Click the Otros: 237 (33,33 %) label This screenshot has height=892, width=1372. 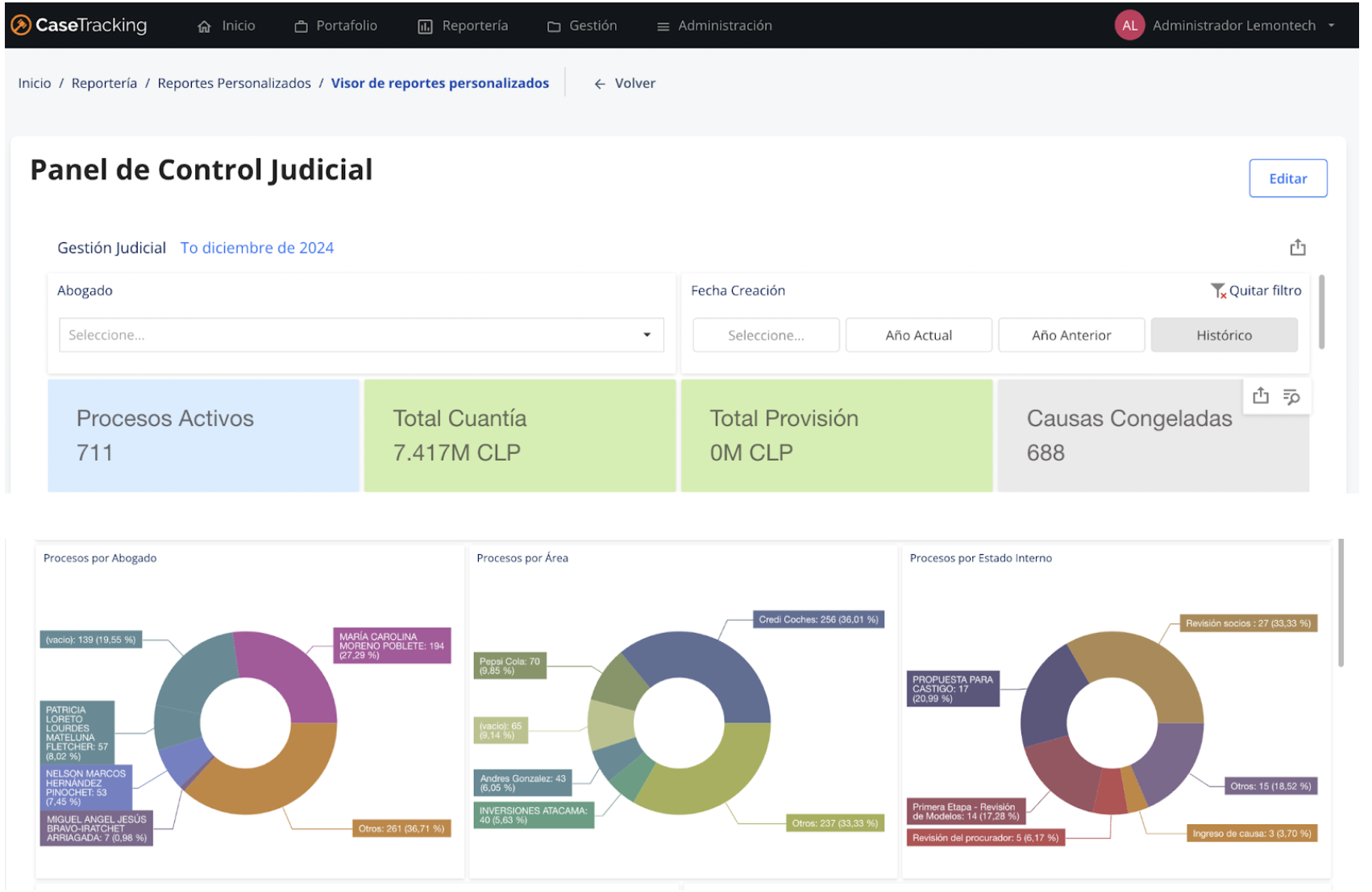point(835,823)
